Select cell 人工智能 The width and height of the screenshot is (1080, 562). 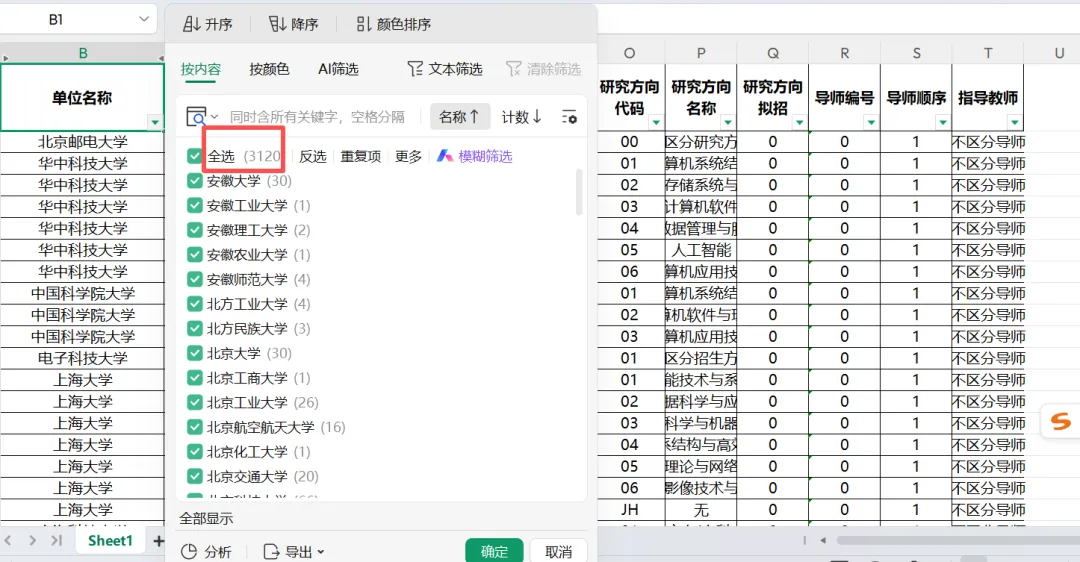click(x=701, y=250)
